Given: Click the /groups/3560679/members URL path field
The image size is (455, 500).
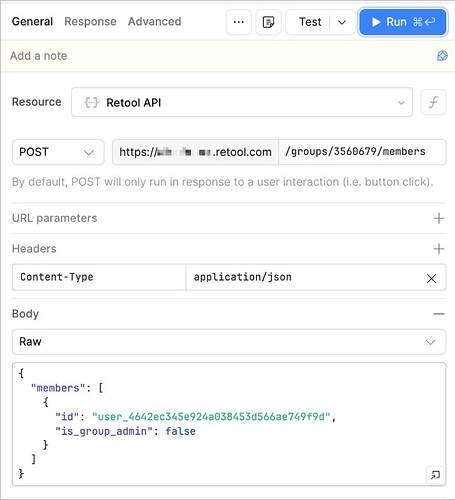Looking at the screenshot, I should tap(362, 152).
